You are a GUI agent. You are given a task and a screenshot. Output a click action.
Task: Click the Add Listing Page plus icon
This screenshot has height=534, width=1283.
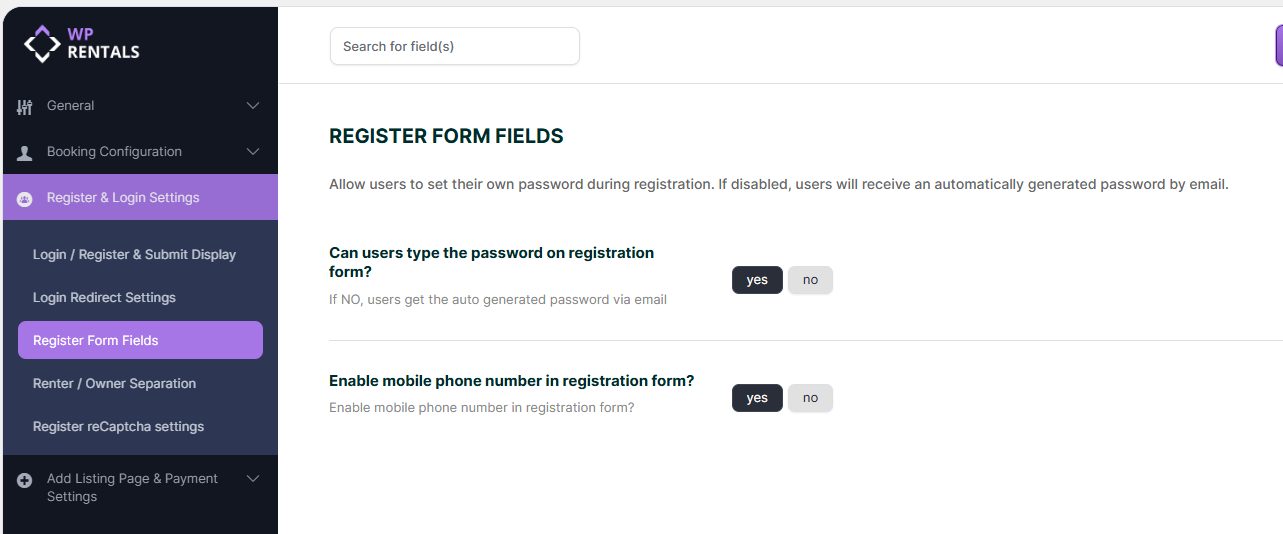click(x=25, y=480)
